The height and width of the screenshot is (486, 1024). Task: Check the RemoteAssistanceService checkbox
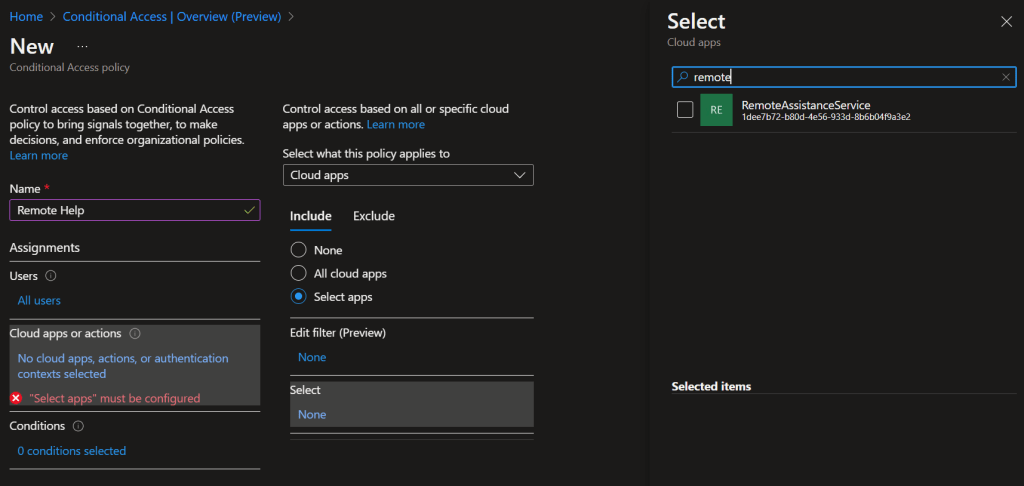685,110
